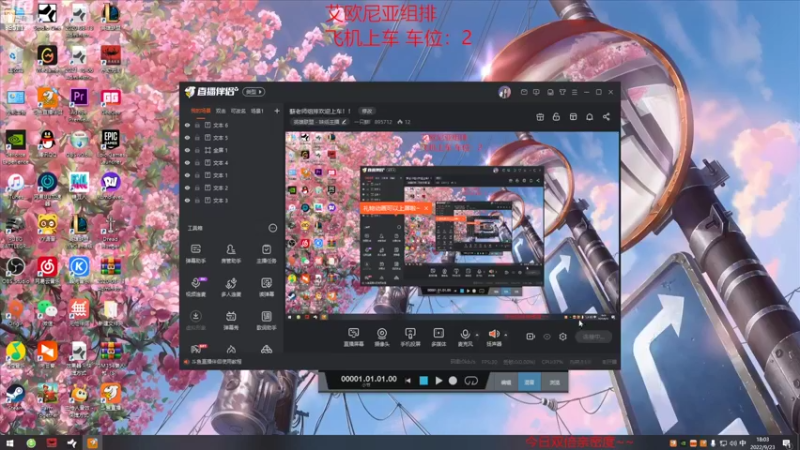This screenshot has height=450, width=800.
Task: Toggle the lock on source 全屏 1
Action: 197,150
